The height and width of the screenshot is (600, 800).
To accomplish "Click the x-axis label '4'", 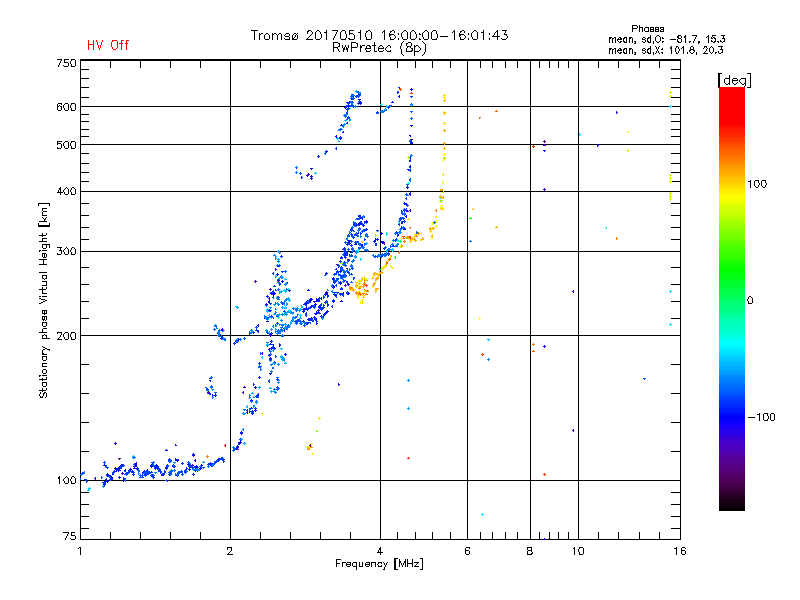I will [x=380, y=551].
